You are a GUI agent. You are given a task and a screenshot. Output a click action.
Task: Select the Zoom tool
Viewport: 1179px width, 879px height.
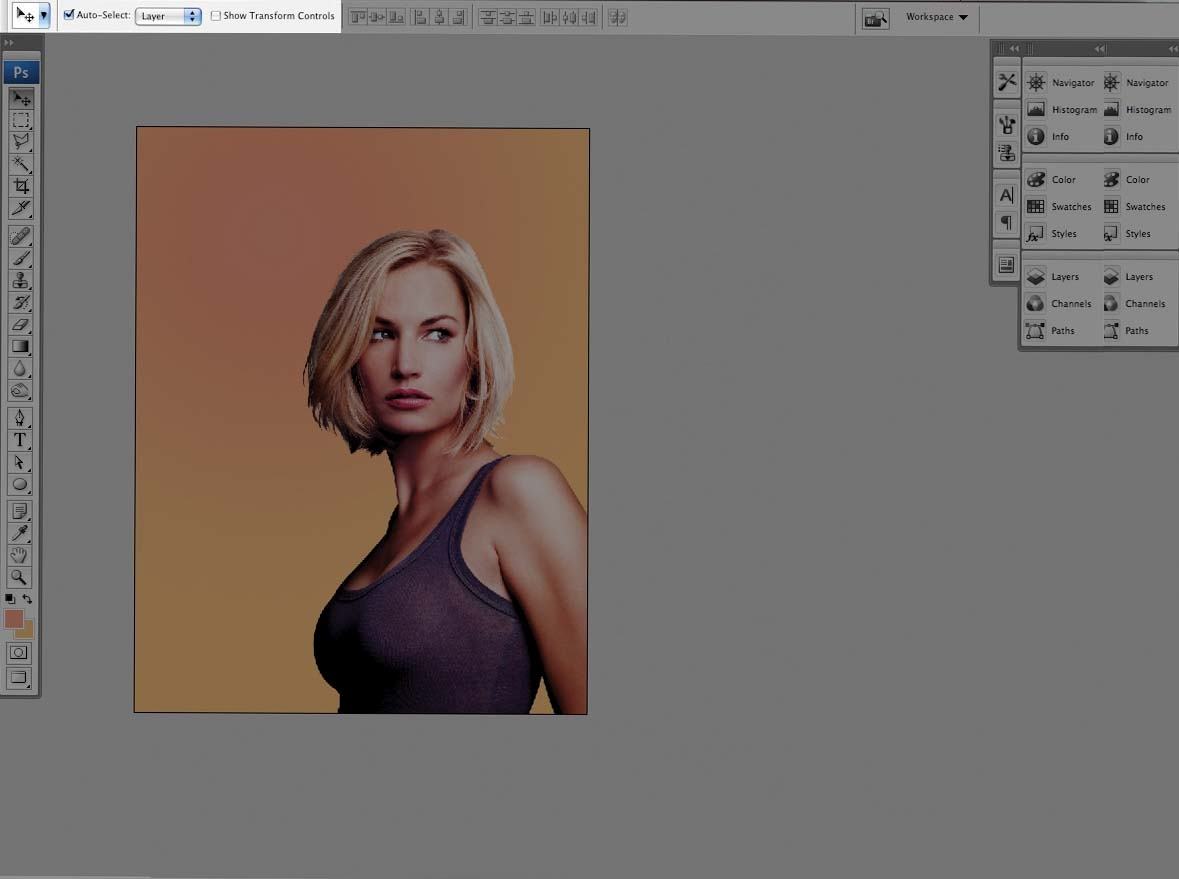tap(20, 577)
